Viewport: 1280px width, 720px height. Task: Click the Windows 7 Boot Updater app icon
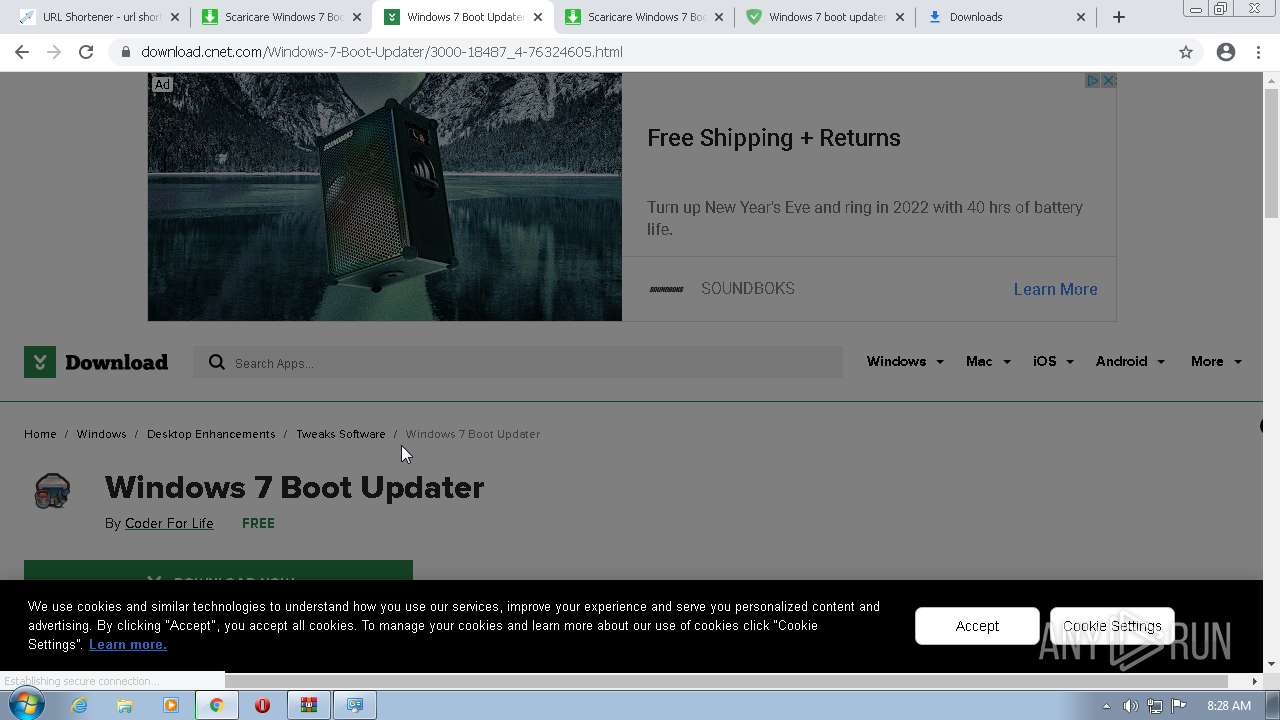point(52,491)
